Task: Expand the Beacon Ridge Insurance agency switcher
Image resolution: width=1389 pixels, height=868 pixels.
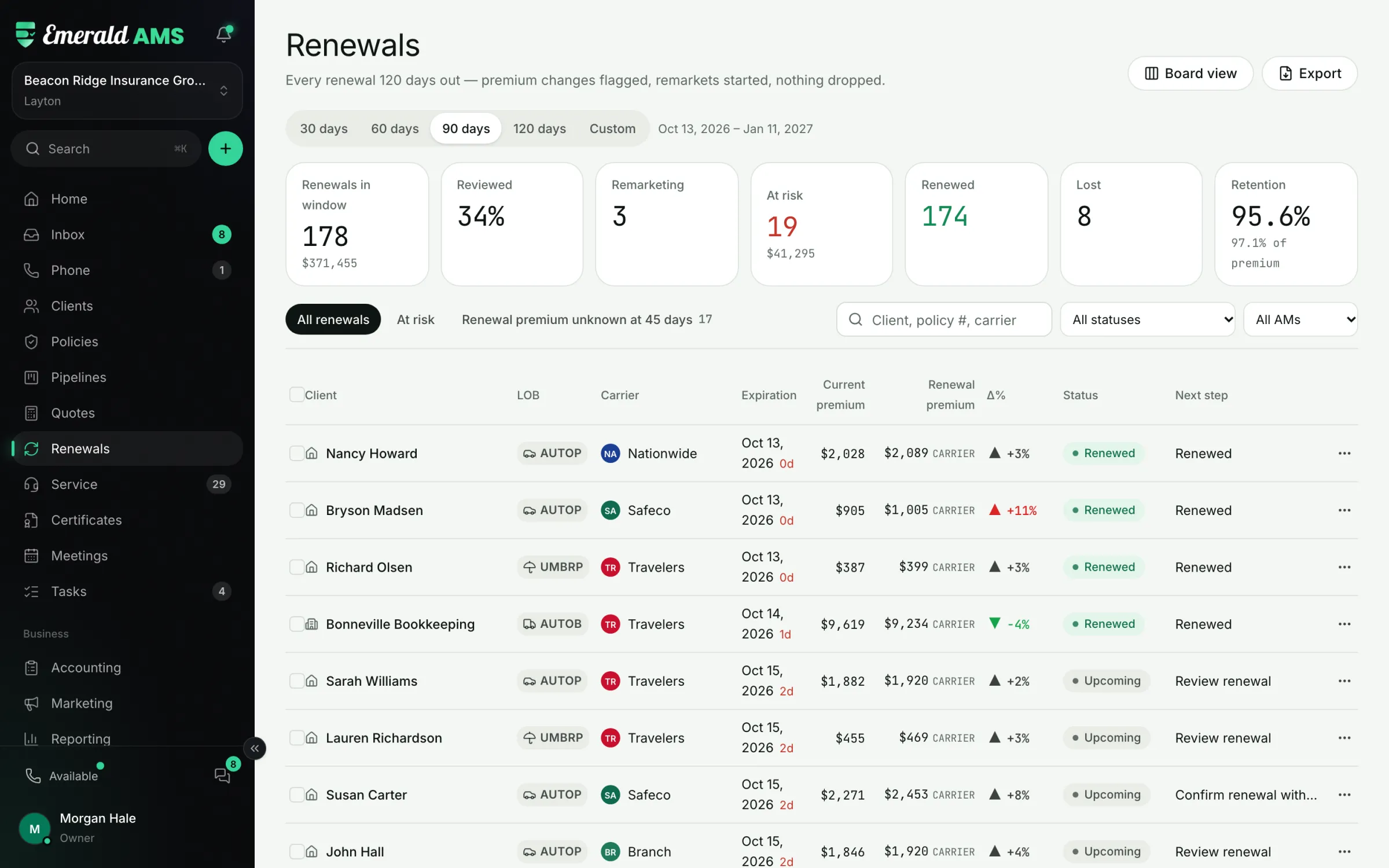Action: click(x=127, y=90)
